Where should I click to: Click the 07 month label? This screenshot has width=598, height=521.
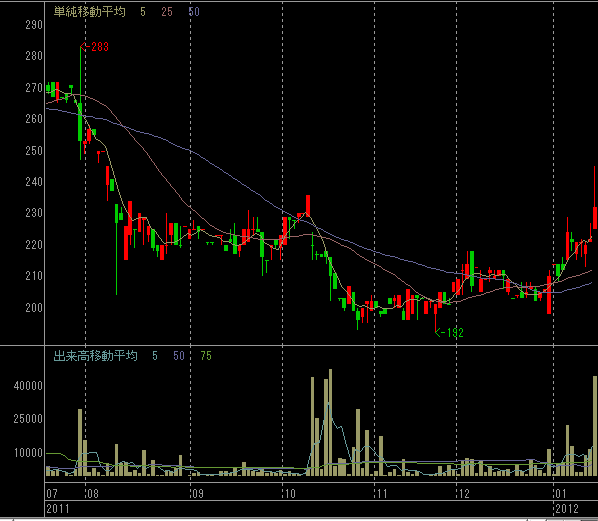coord(52,494)
